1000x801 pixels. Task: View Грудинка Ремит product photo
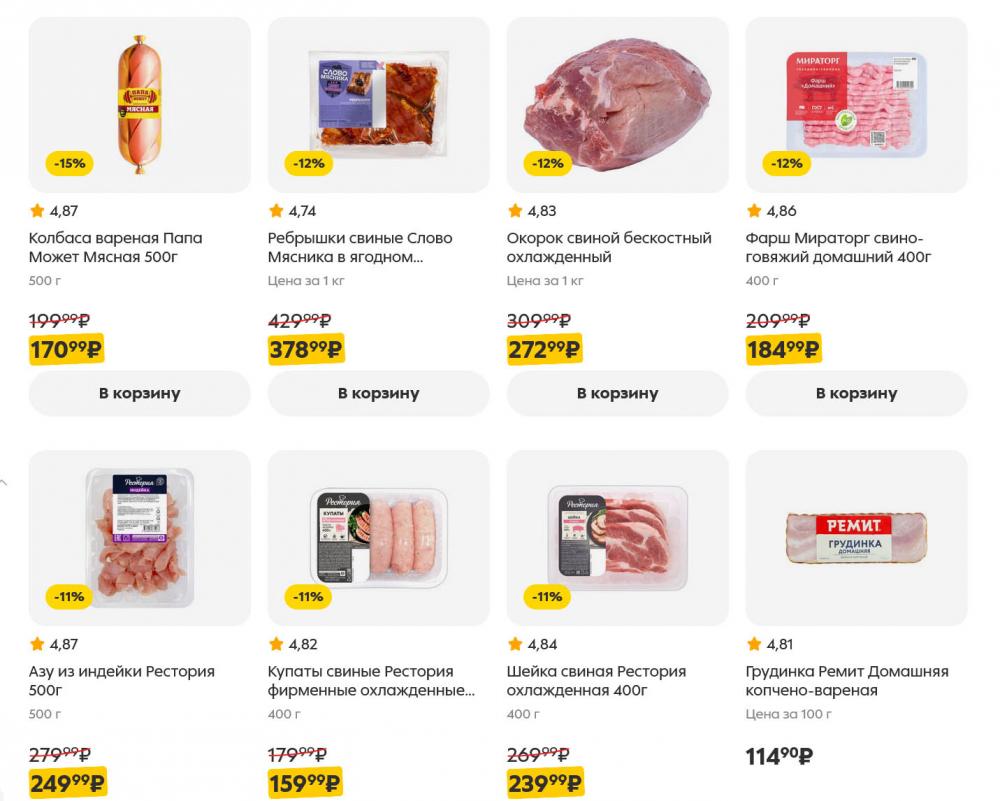pyautogui.click(x=856, y=537)
